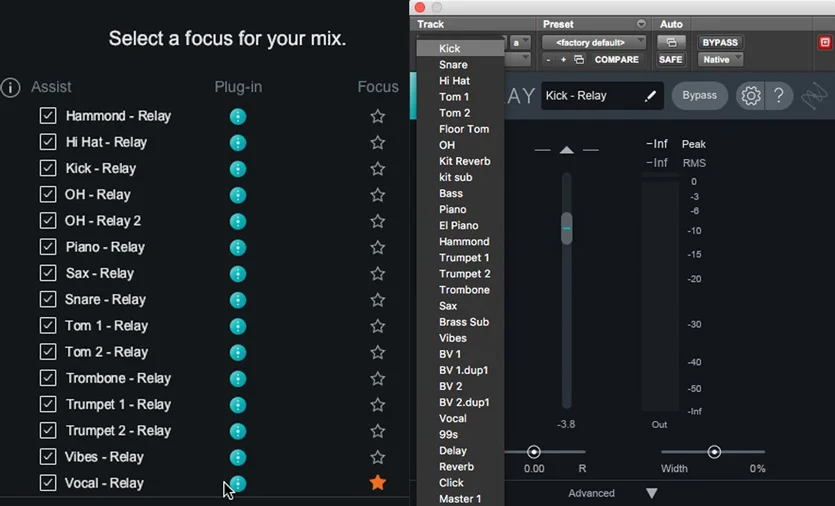Set Kick - Relay as focus star
Image resolution: width=835 pixels, height=506 pixels.
pyautogui.click(x=378, y=168)
